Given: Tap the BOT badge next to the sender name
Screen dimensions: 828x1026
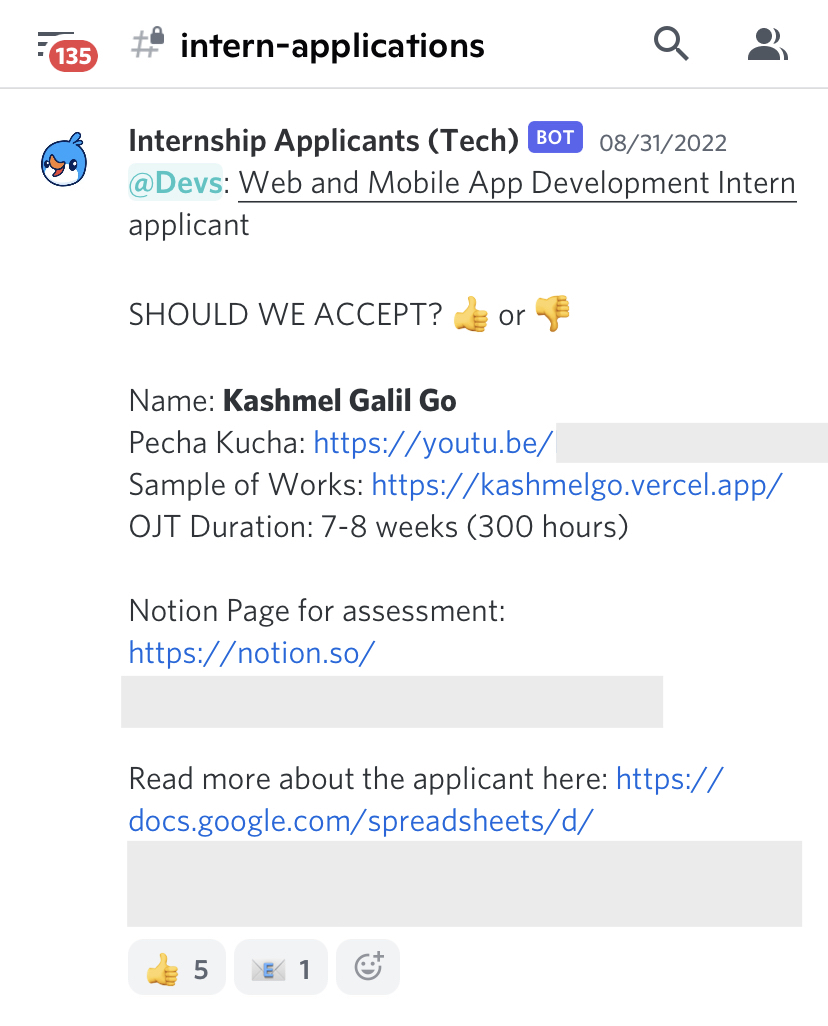Looking at the screenshot, I should click(554, 138).
